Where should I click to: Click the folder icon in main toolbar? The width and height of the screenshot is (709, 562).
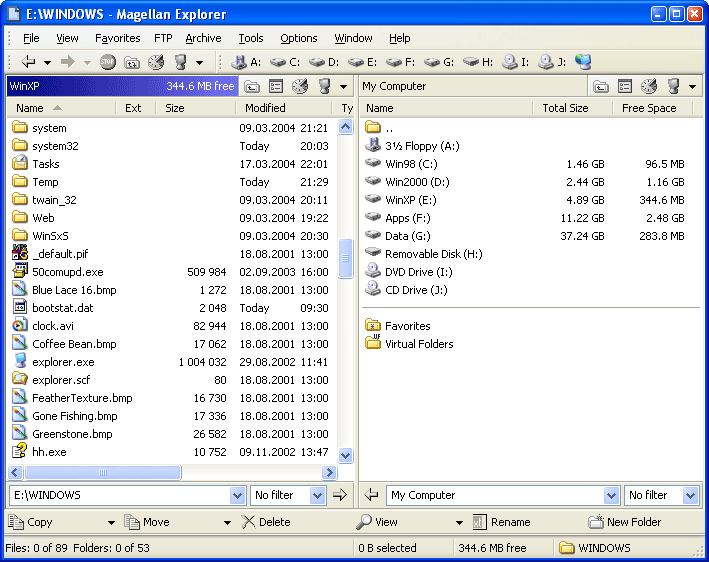point(132,62)
